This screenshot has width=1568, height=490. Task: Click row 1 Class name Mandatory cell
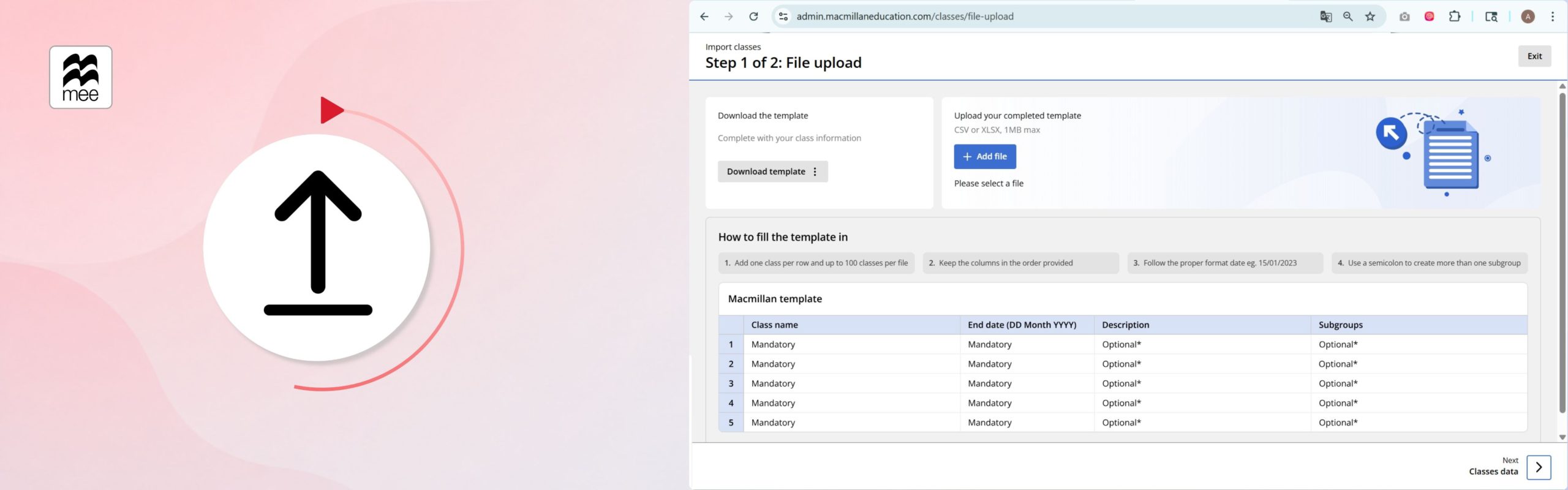(852, 345)
